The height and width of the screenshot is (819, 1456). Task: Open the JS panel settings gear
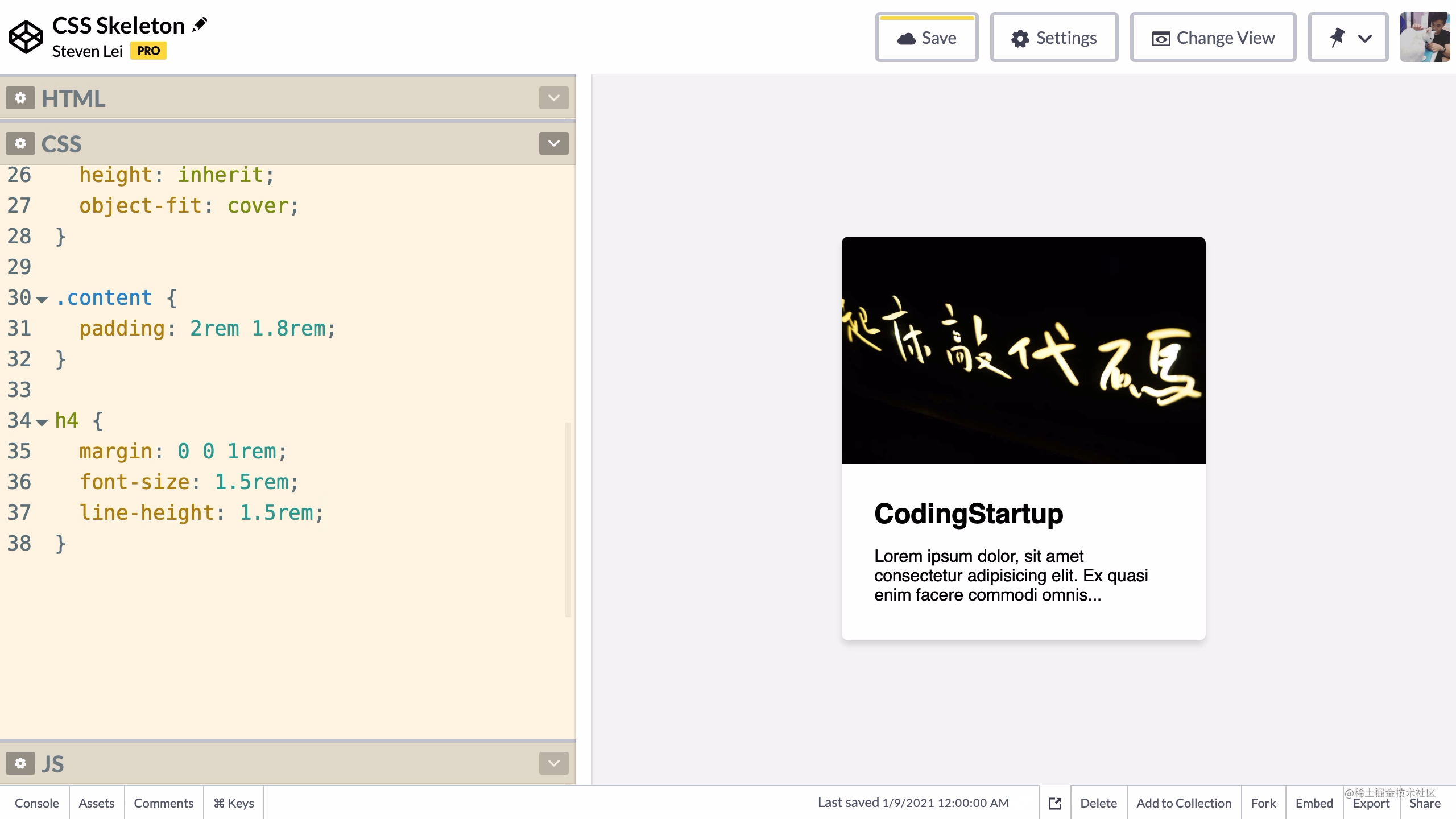point(20,763)
